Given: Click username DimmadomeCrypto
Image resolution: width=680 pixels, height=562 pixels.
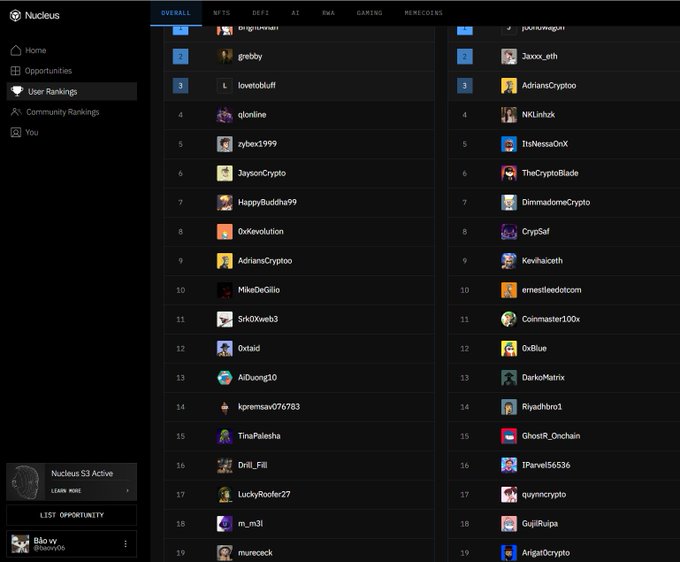Looking at the screenshot, I should coord(556,203).
